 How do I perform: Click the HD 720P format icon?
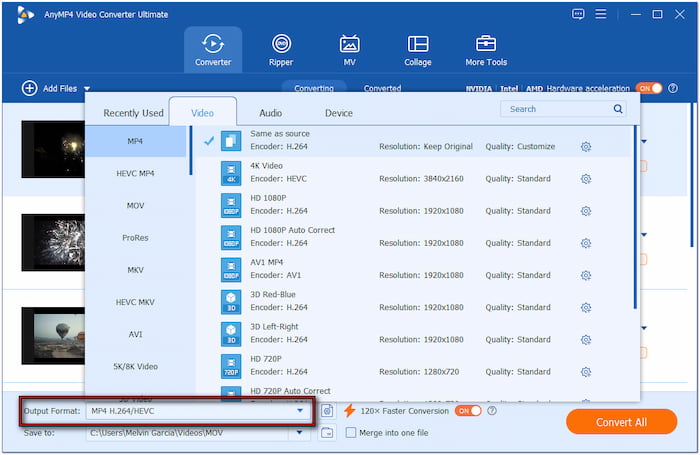coord(231,366)
